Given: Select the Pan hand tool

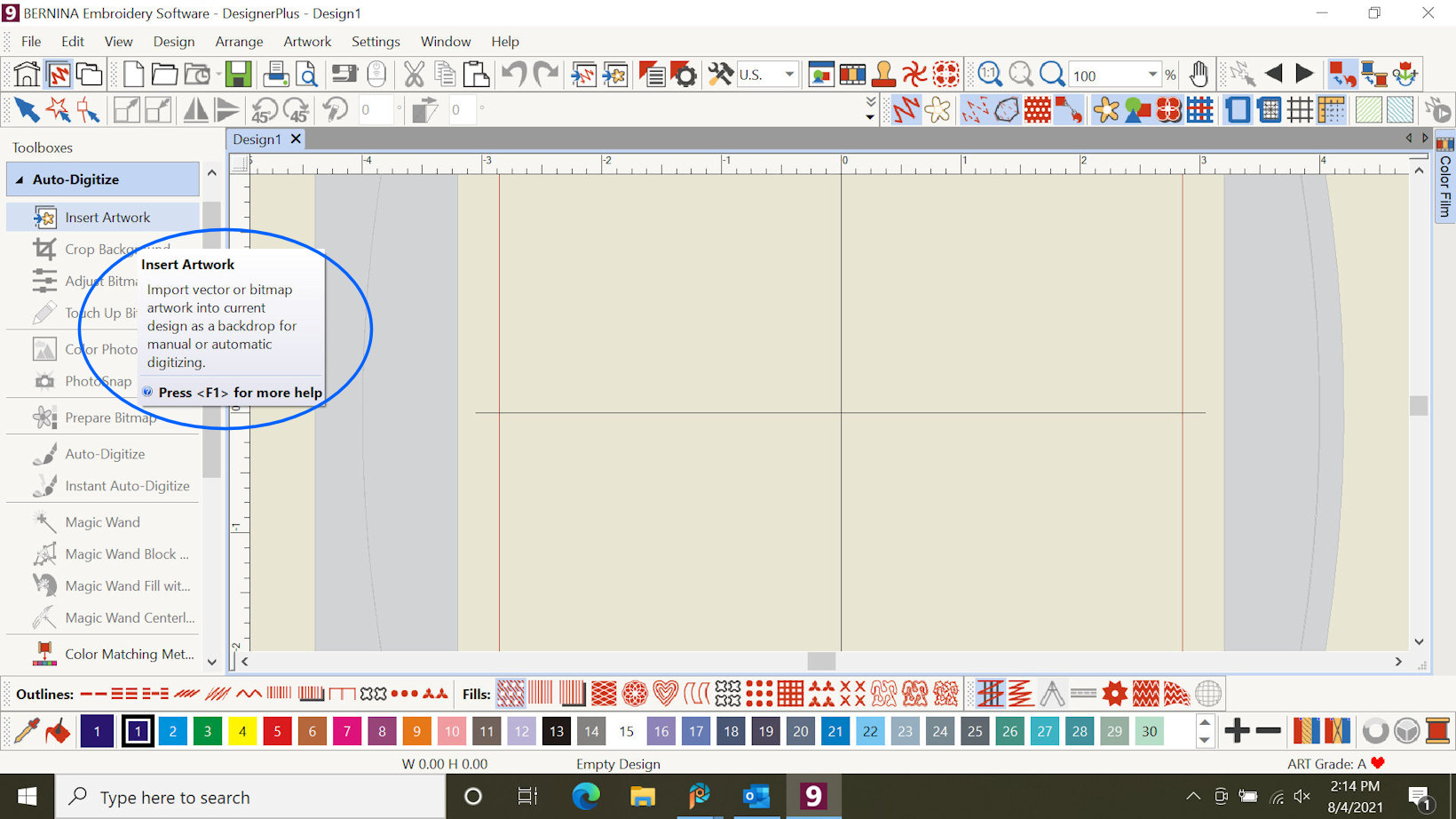Looking at the screenshot, I should click(x=1199, y=75).
